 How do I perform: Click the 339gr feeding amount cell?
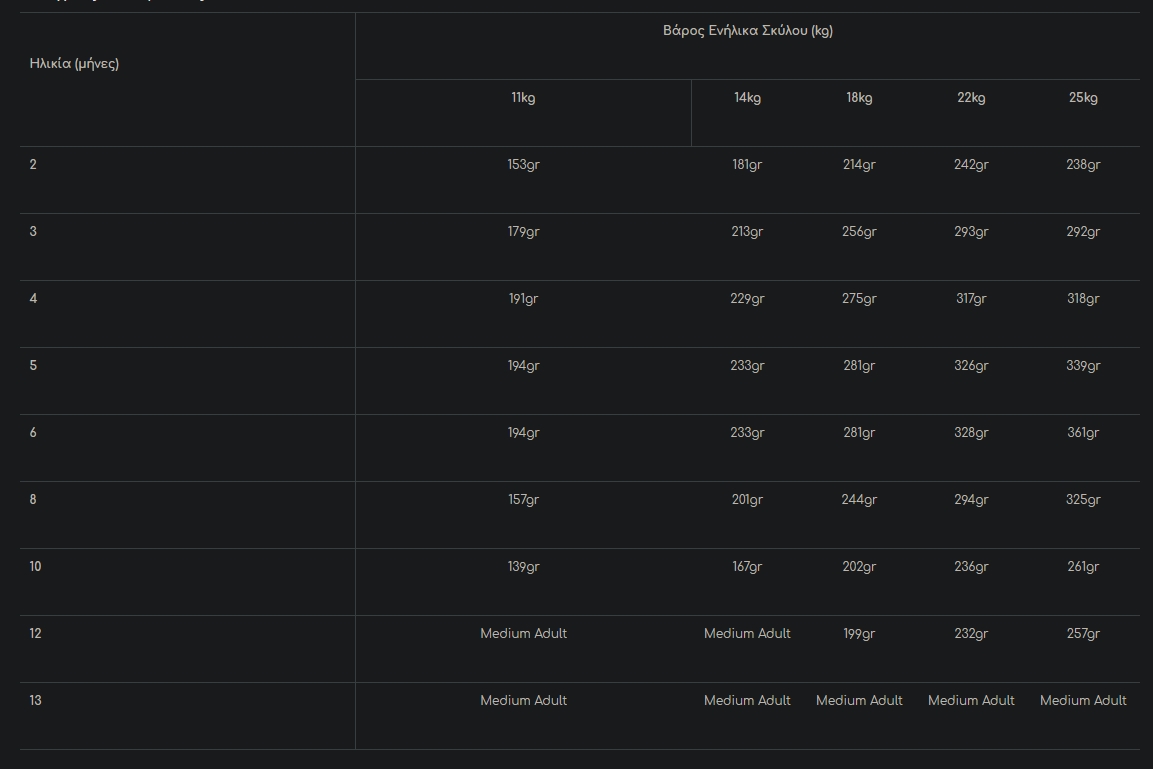[x=1083, y=366]
